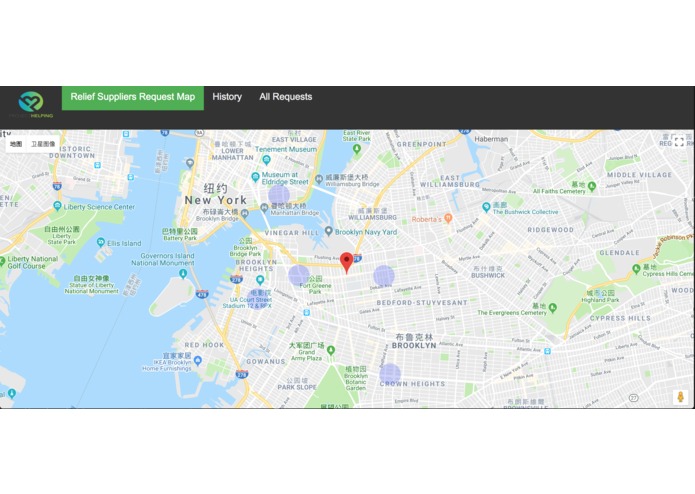The width and height of the screenshot is (695, 494).
Task: Select the red location pin marker
Action: click(x=347, y=263)
